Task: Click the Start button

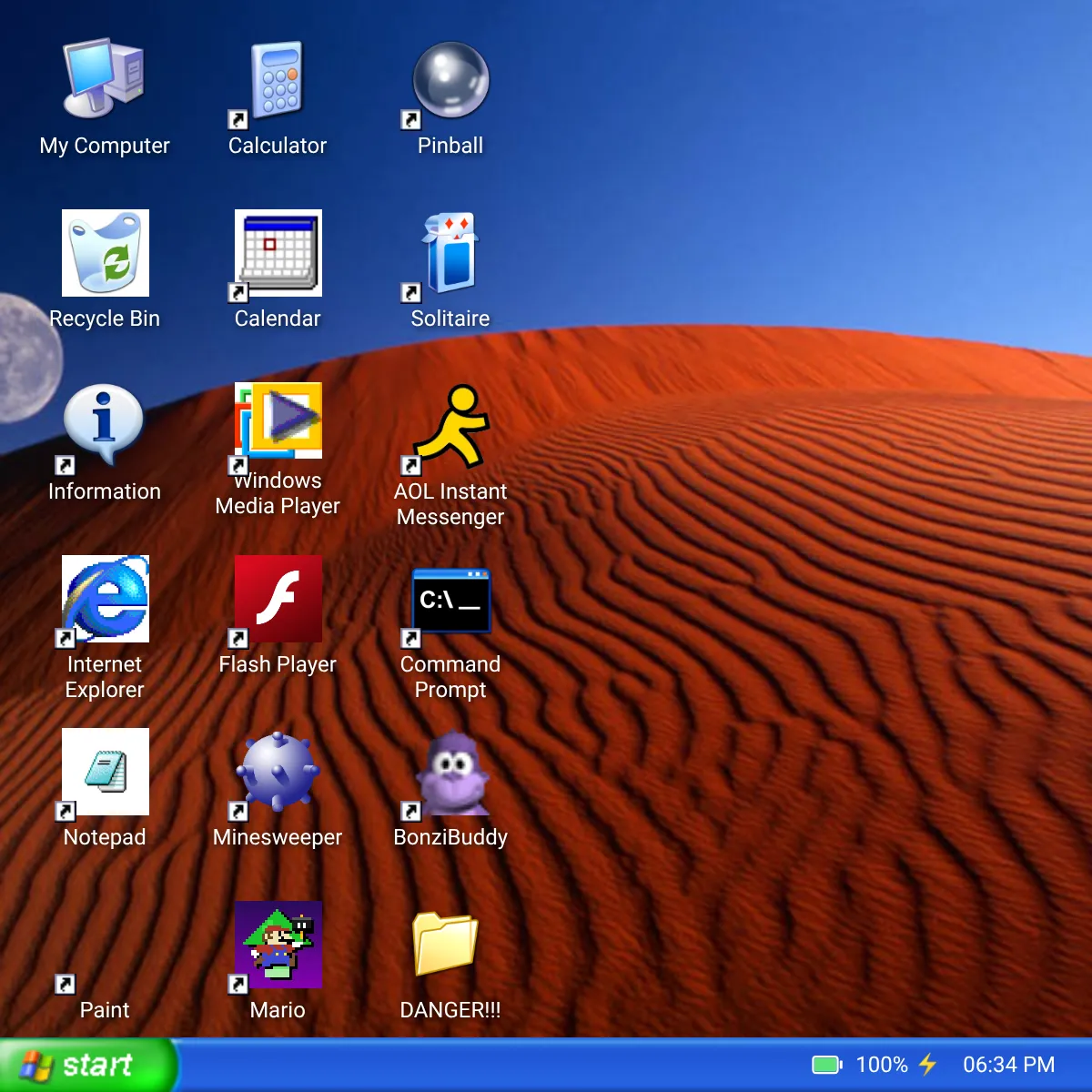Action: 88,1065
